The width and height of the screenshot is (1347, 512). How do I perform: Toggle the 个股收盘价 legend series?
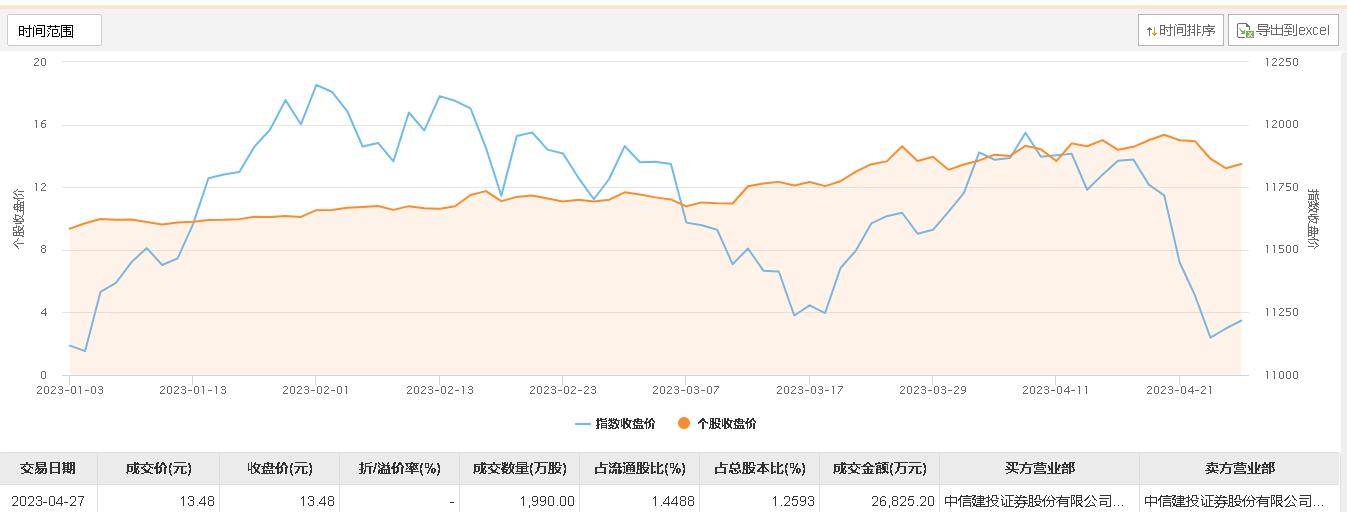tap(717, 424)
